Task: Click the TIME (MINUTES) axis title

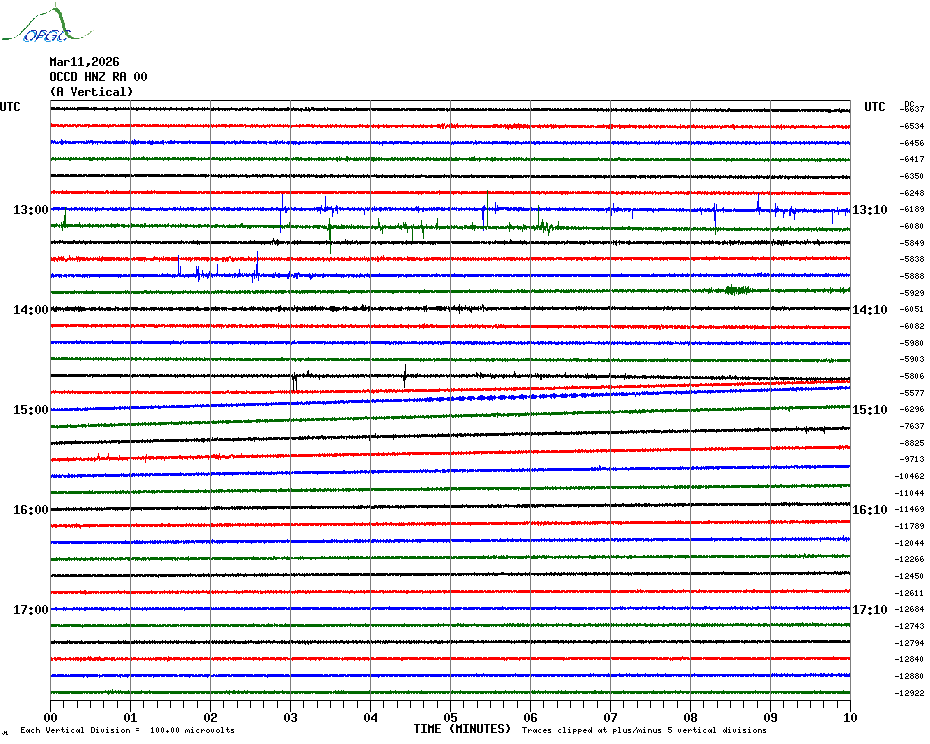Action: pyautogui.click(x=462, y=729)
